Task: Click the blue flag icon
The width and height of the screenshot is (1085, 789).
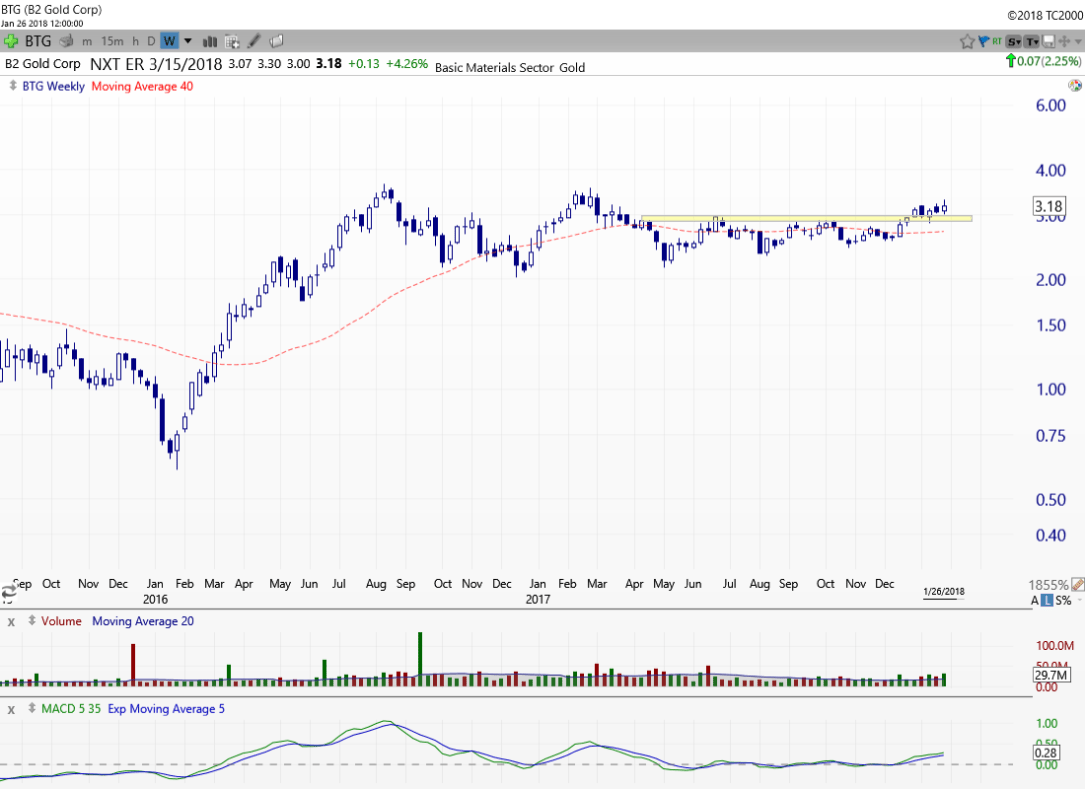Action: pyautogui.click(x=983, y=41)
